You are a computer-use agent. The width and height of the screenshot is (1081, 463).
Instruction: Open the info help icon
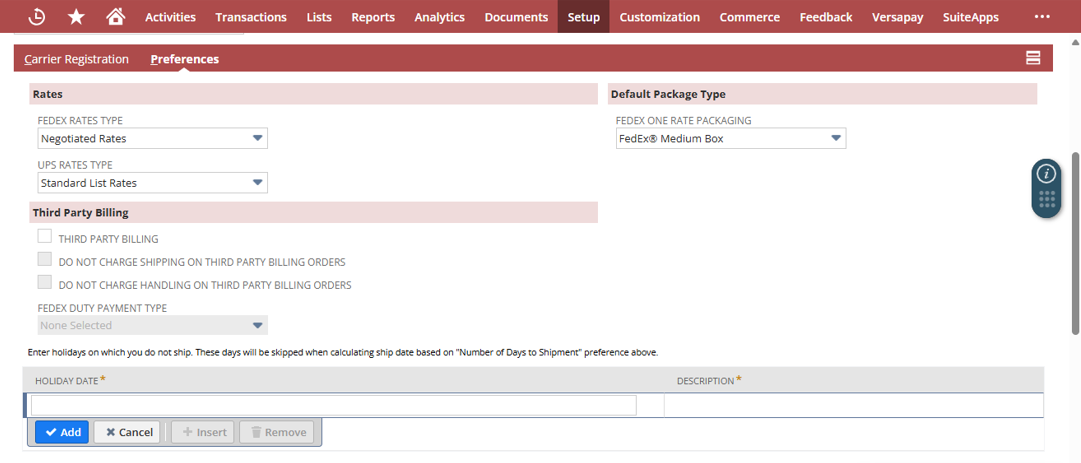[x=1046, y=173]
